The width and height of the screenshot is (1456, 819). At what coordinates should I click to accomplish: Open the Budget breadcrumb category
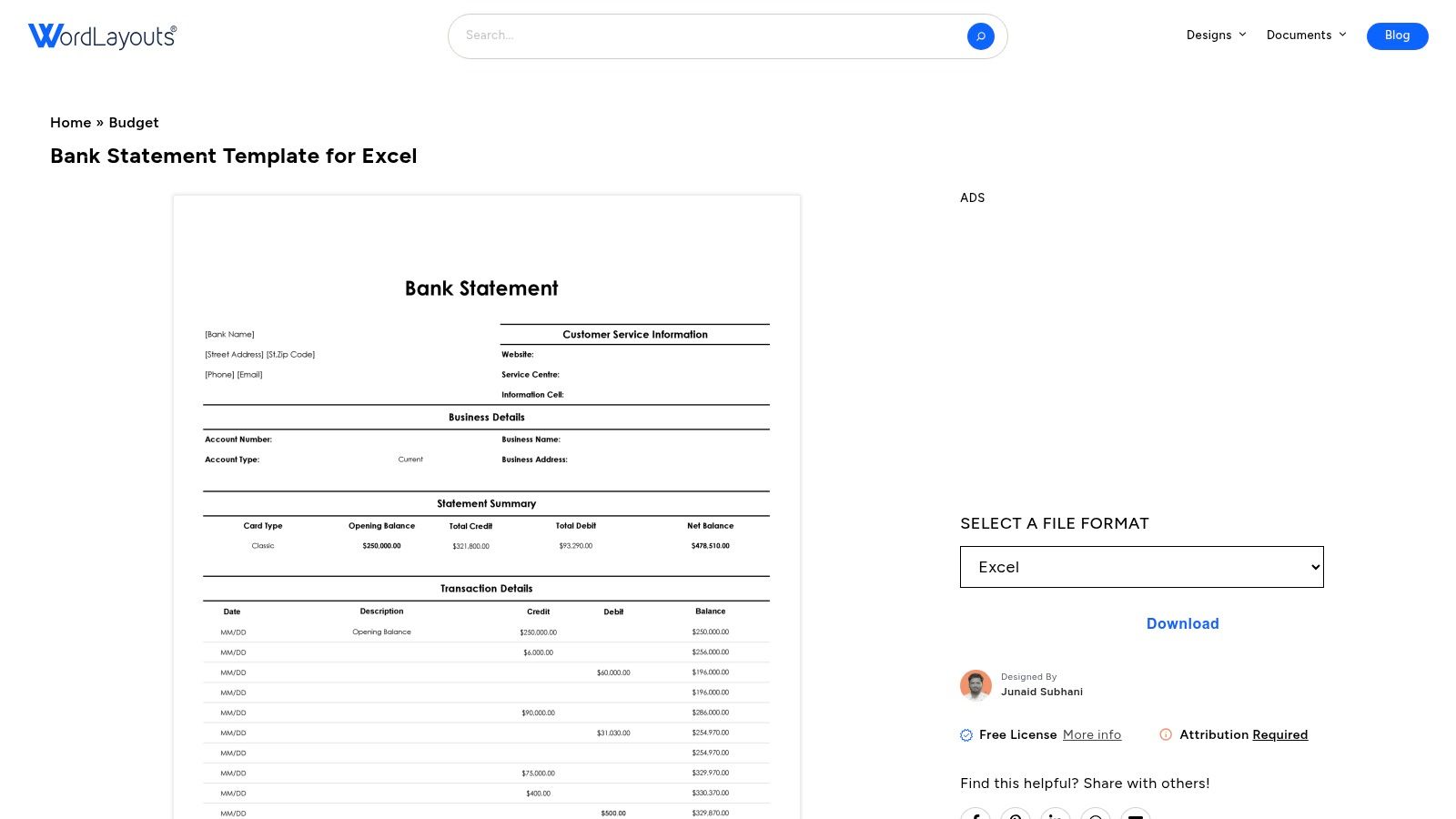pos(134,123)
